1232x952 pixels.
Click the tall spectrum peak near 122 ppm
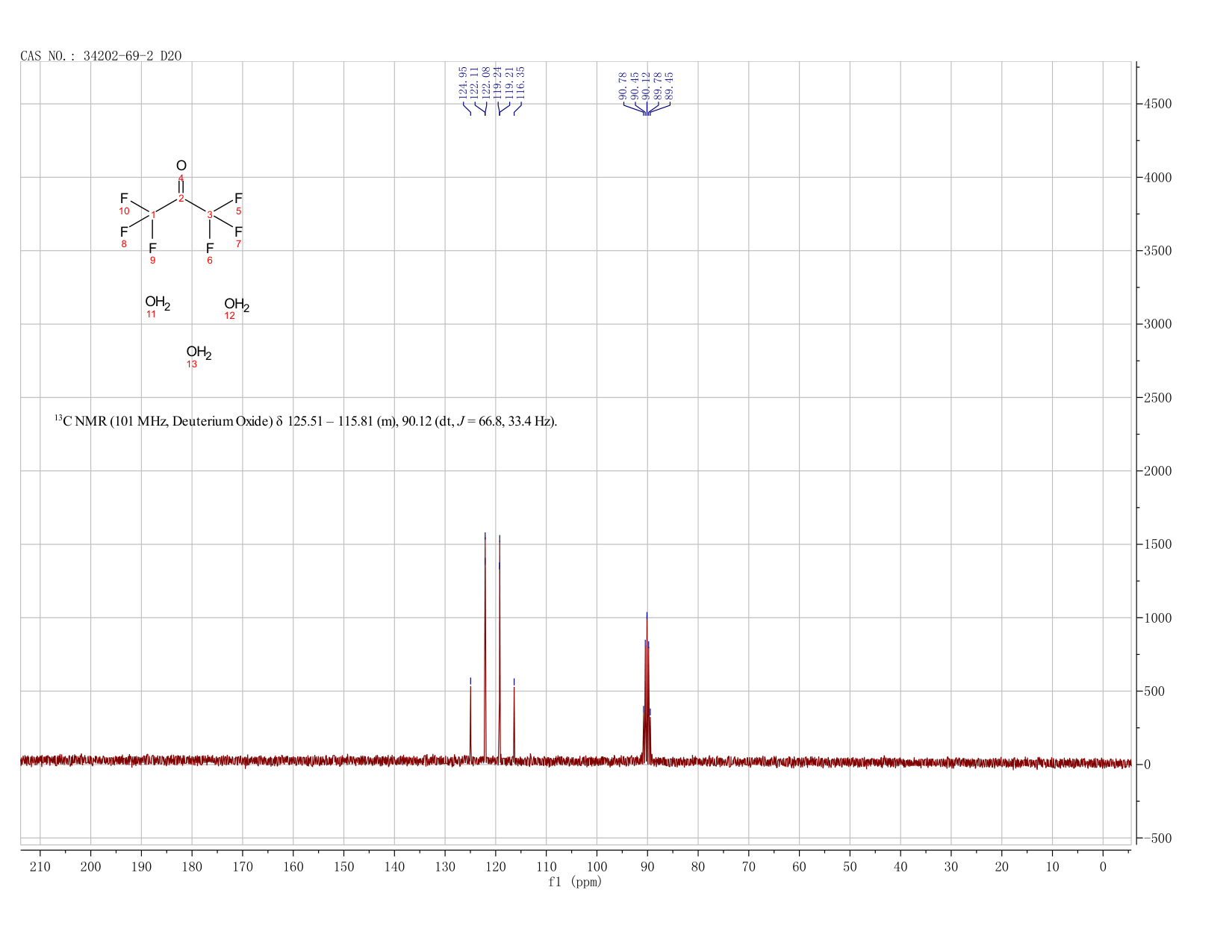[485, 650]
